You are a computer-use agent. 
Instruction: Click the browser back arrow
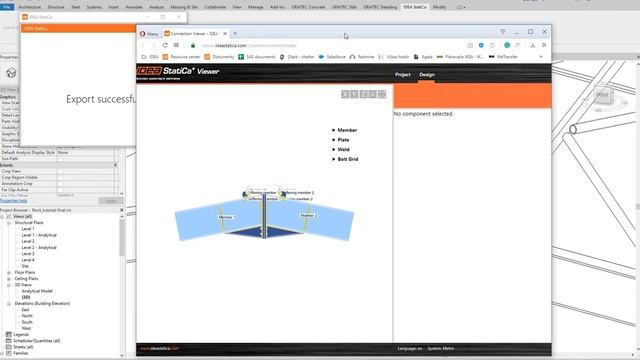(x=143, y=45)
